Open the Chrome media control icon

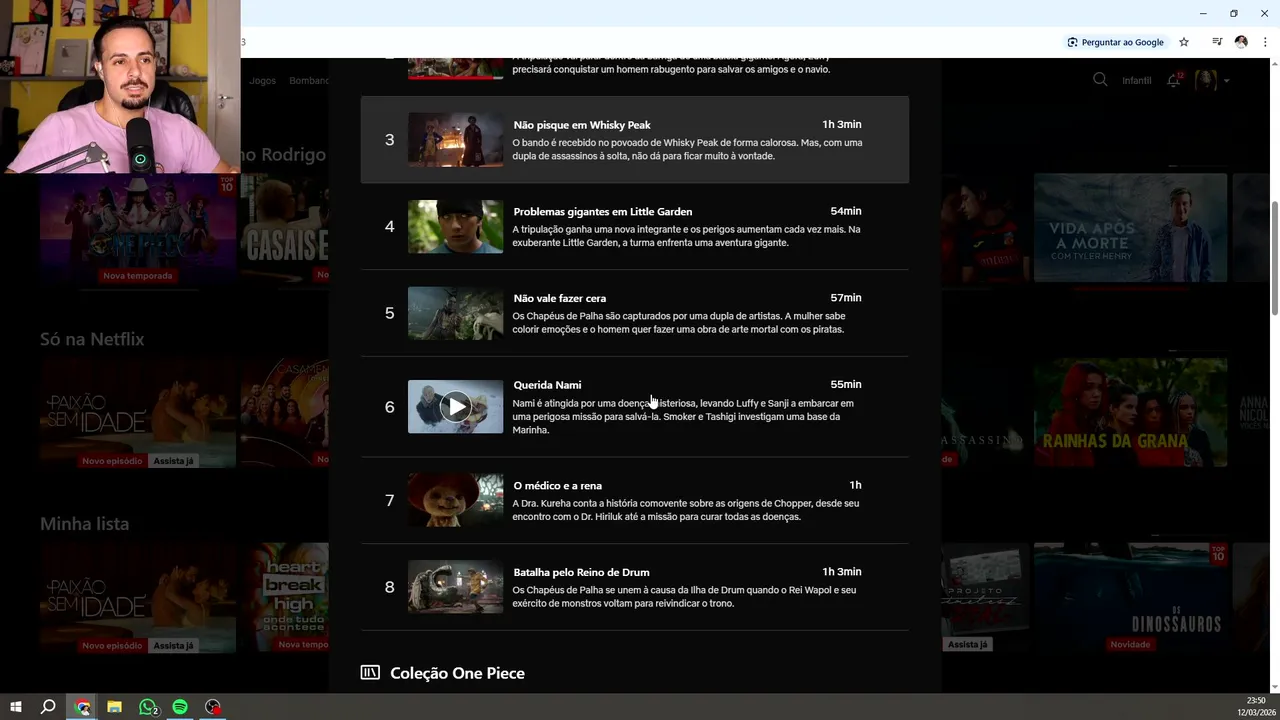tap(1217, 42)
